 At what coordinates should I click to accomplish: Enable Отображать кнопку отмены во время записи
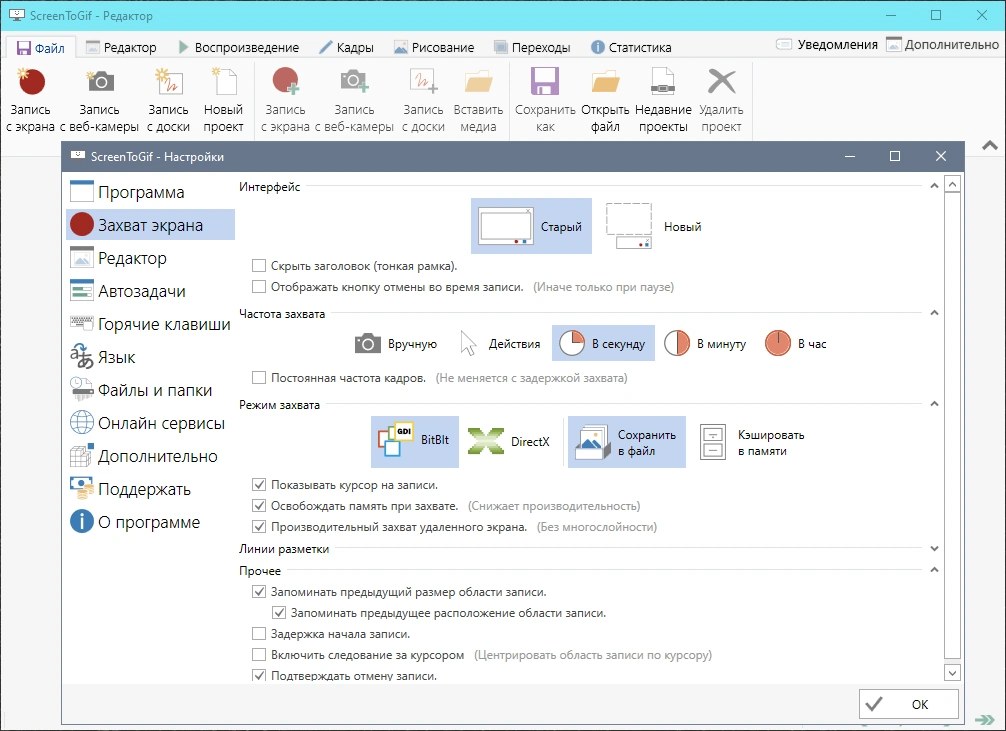tap(259, 286)
